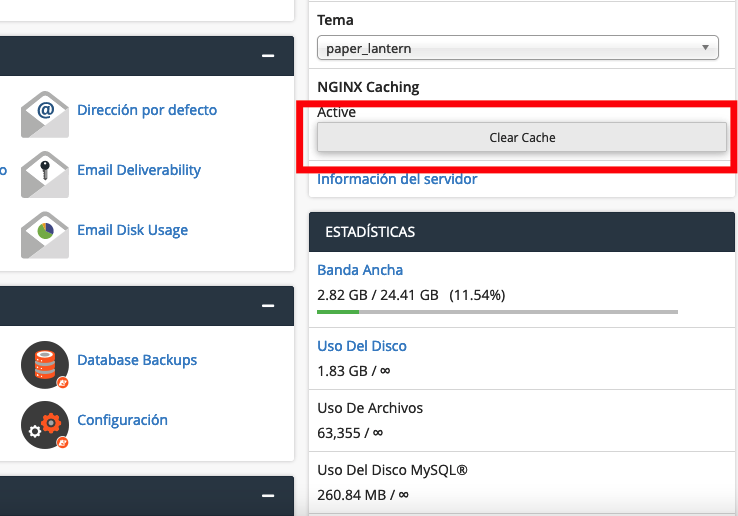Open the Email Disk Usage chart icon
738x516 pixels.
(x=45, y=234)
